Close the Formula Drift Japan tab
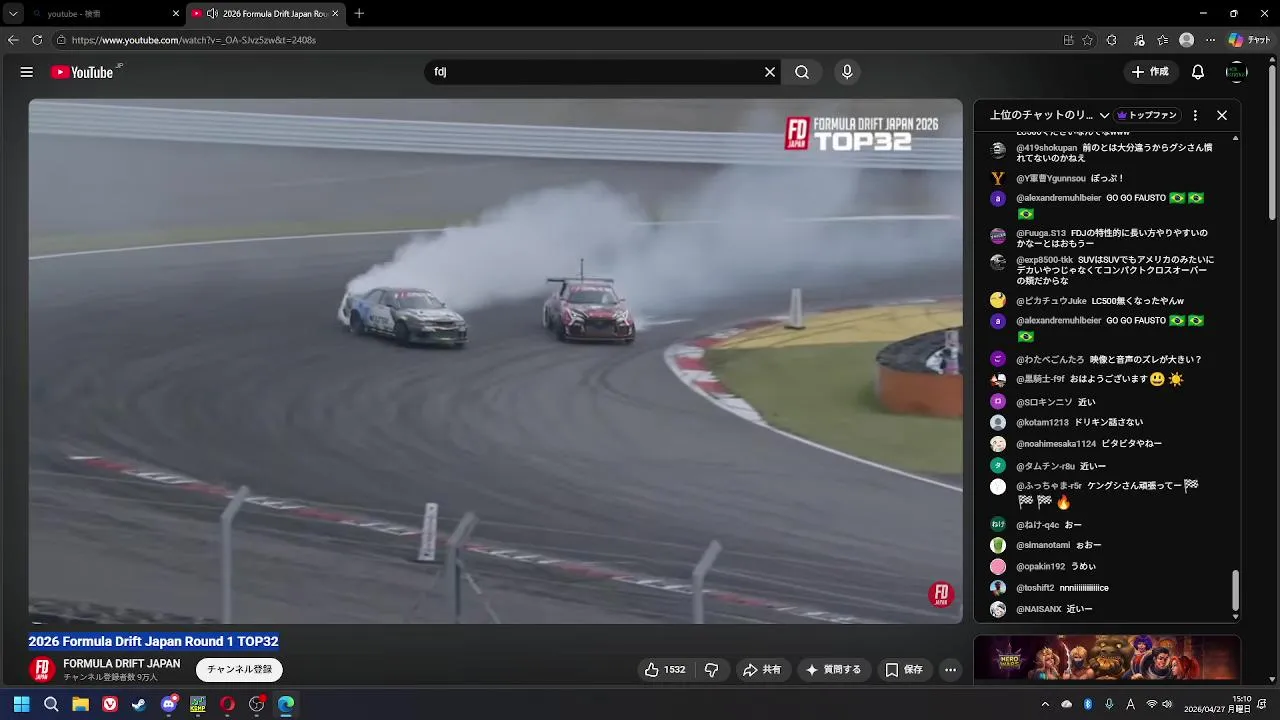This screenshot has height=720, width=1280. [335, 14]
